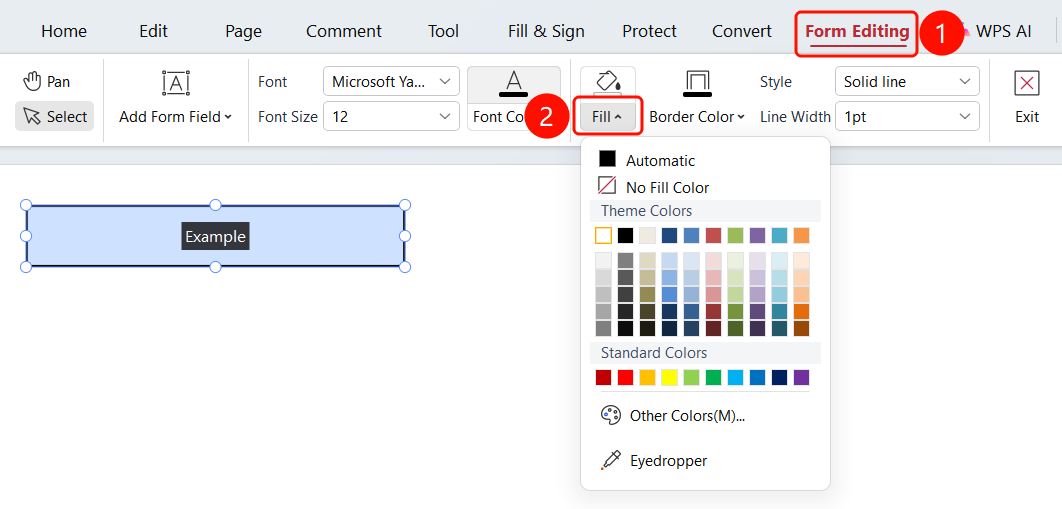Pick orange theme color swatch

point(801,236)
